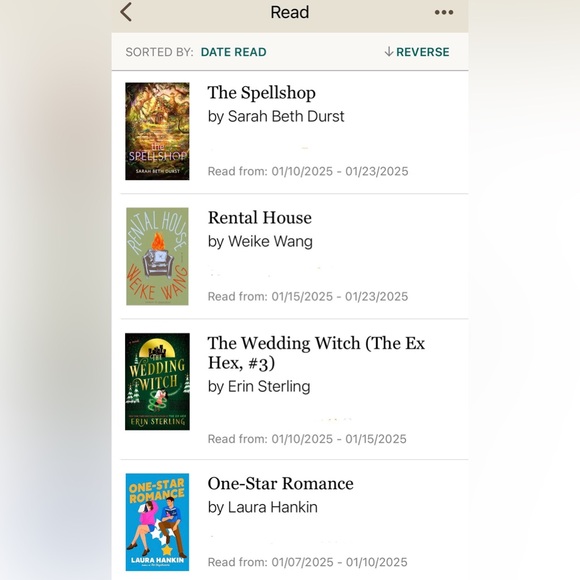
Task: Select The Wedding Witch title text
Action: pos(316,353)
